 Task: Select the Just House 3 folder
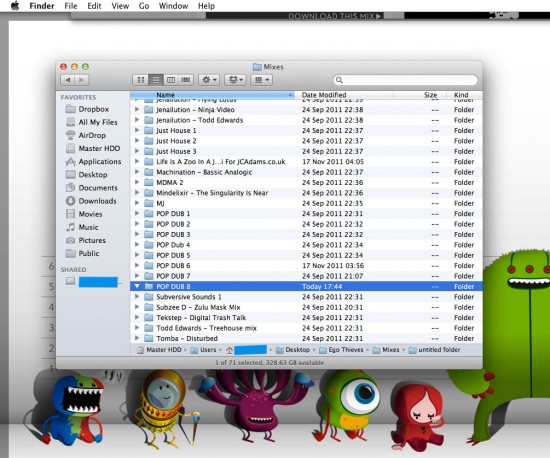click(306, 151)
